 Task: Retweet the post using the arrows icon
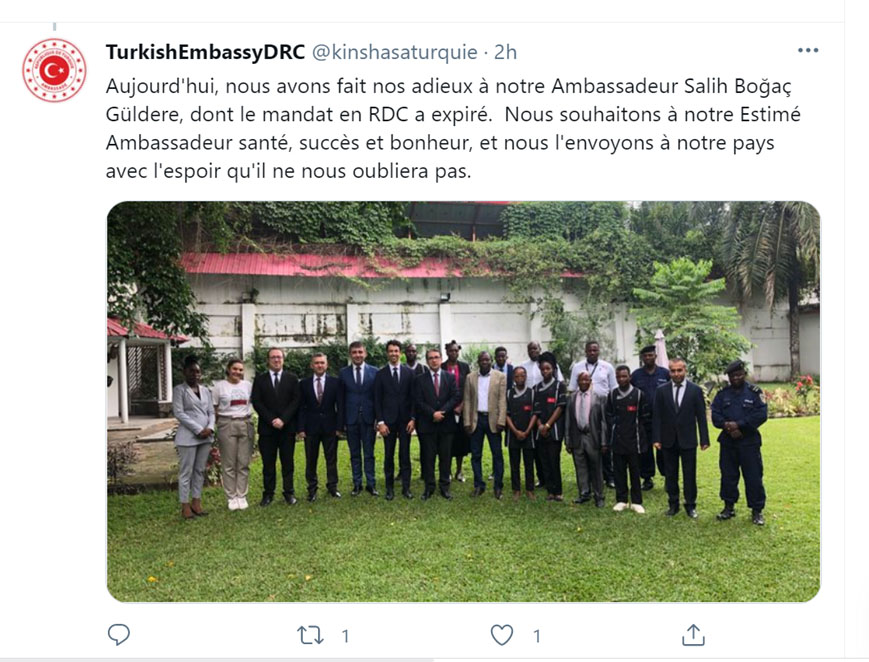(310, 635)
